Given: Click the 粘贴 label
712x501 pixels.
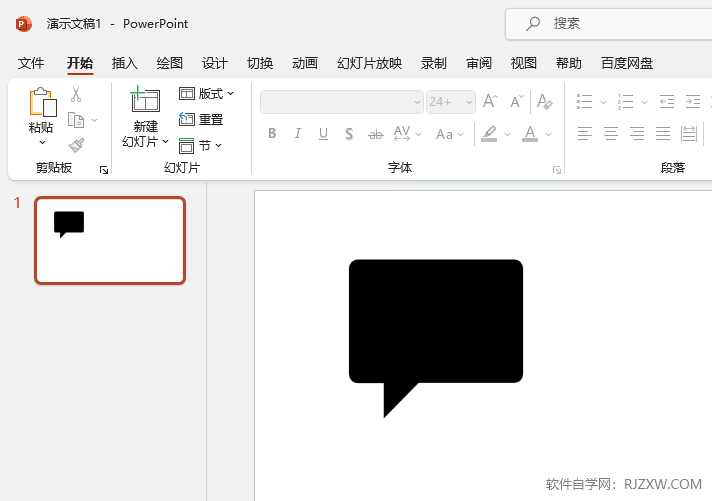Looking at the screenshot, I should 41,127.
